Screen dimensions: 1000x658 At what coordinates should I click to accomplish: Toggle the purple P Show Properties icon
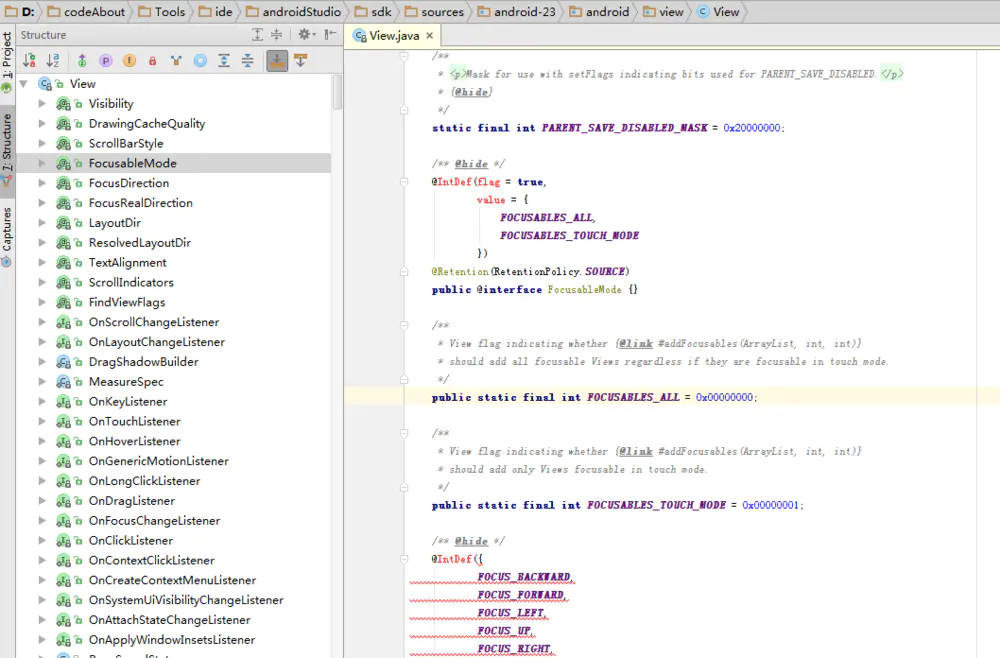point(105,60)
